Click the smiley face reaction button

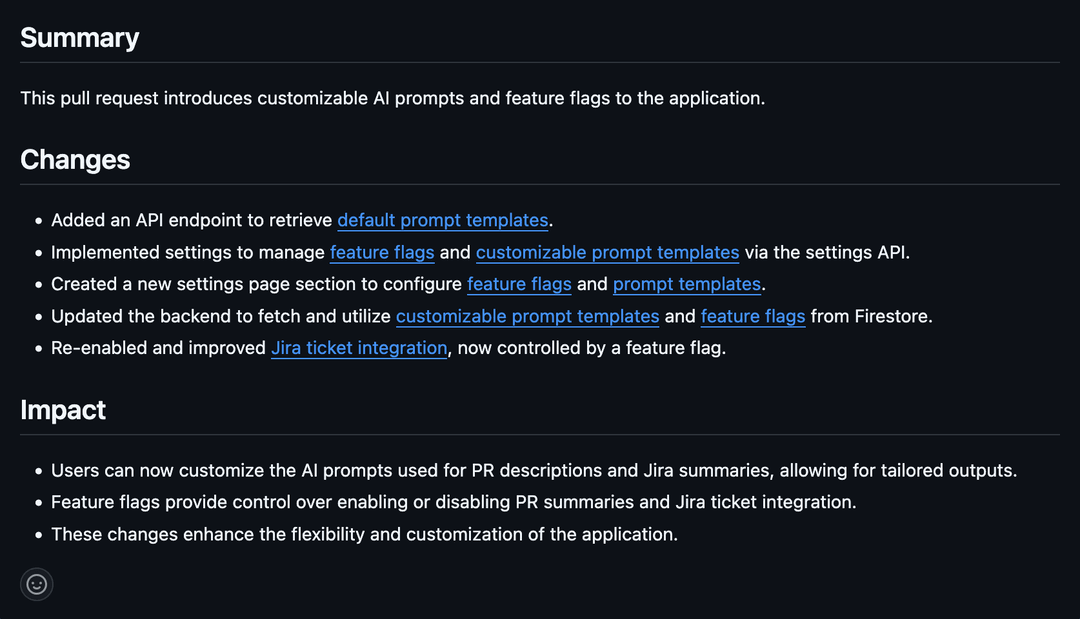point(36,584)
